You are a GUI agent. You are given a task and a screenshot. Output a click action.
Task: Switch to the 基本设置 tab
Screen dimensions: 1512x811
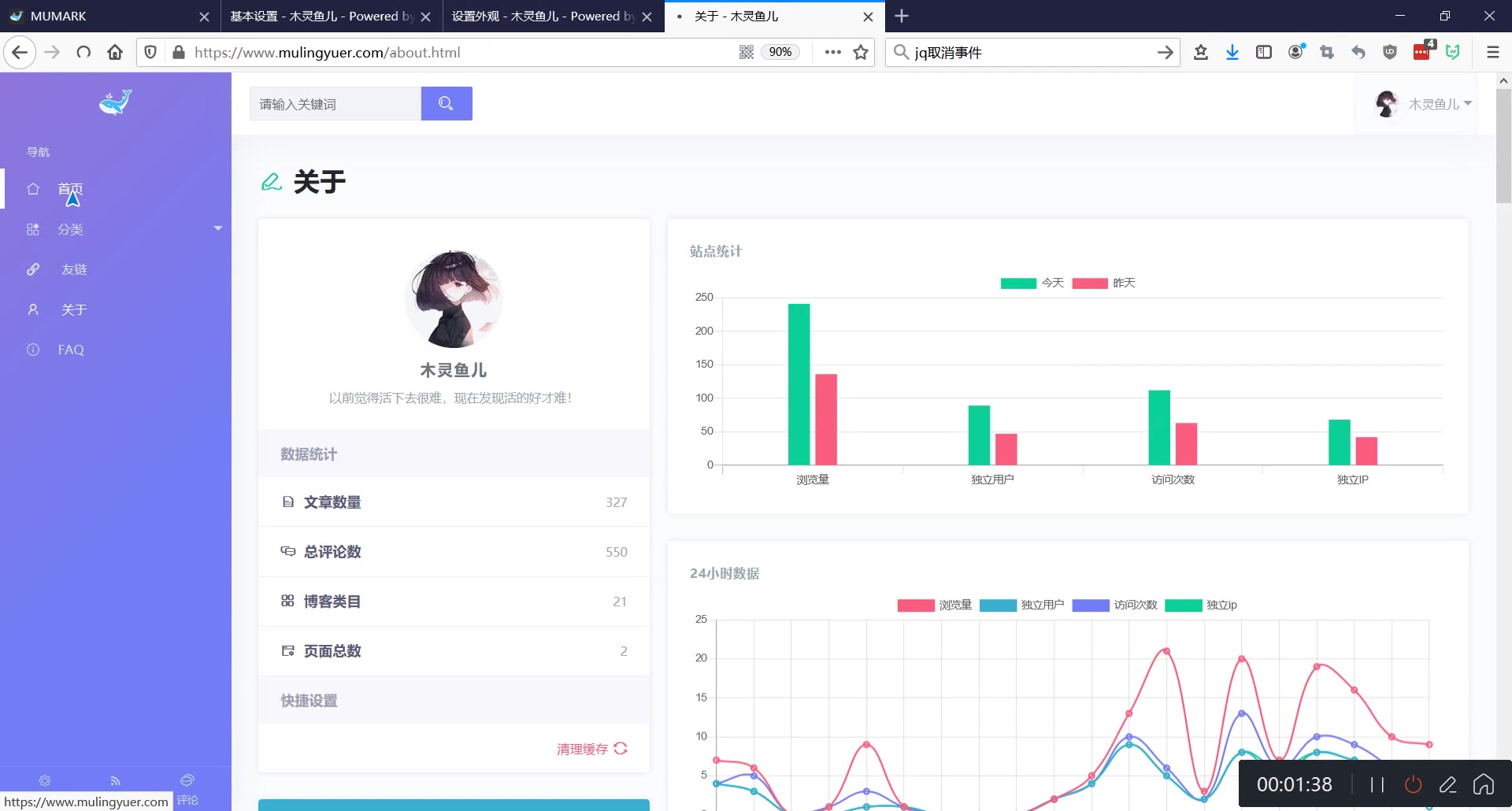[332, 17]
